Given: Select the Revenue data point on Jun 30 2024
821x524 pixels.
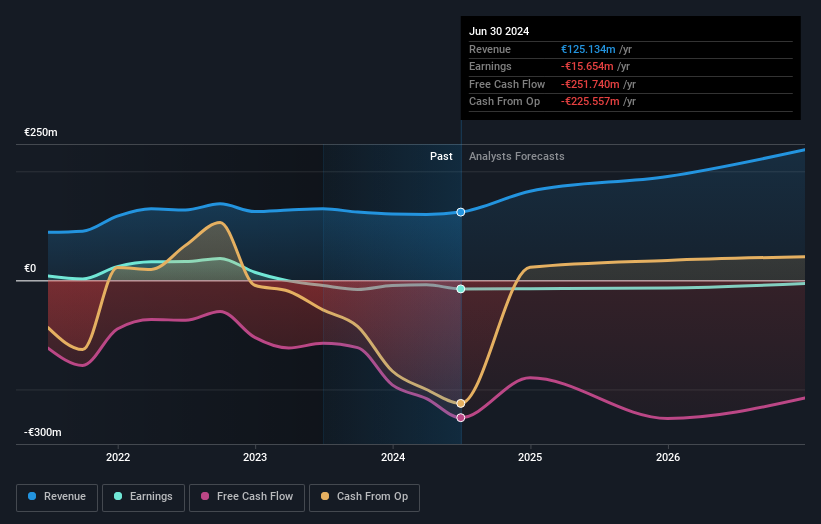Looking at the screenshot, I should [461, 212].
